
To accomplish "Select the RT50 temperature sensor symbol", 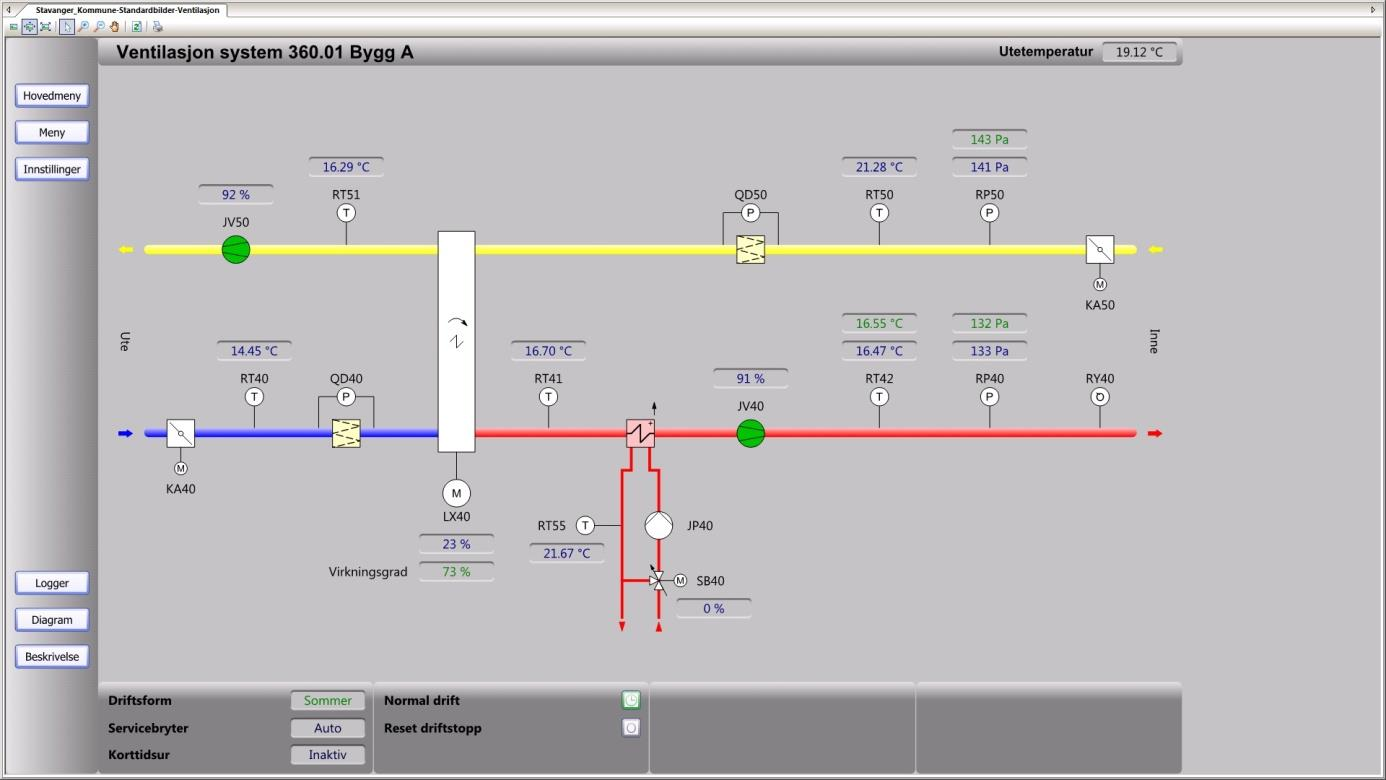I will [879, 213].
